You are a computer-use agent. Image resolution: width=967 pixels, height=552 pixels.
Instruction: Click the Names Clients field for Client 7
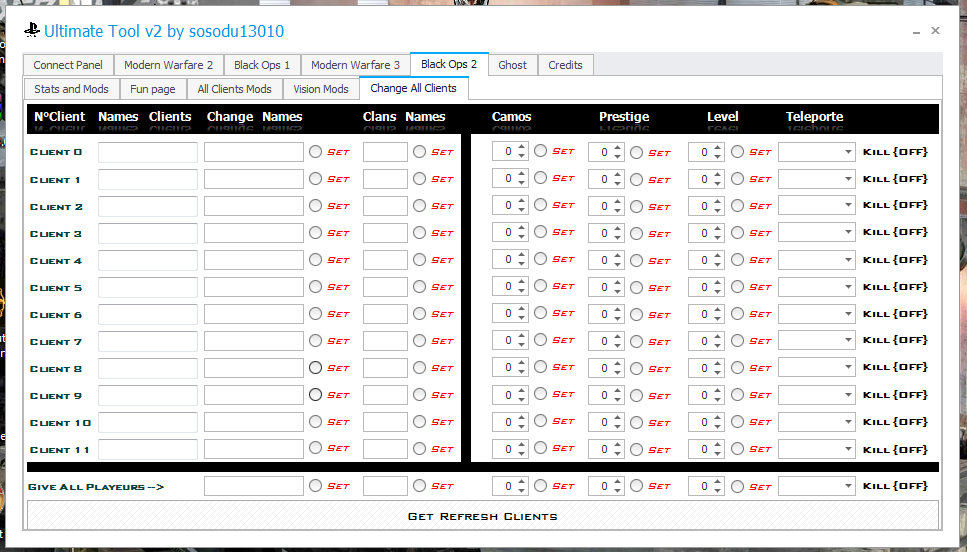[148, 341]
